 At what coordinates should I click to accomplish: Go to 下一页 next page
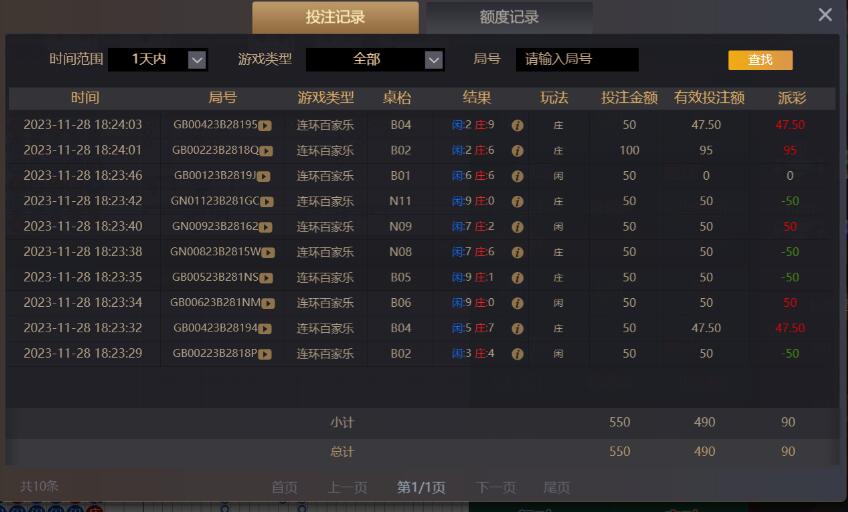click(x=496, y=488)
